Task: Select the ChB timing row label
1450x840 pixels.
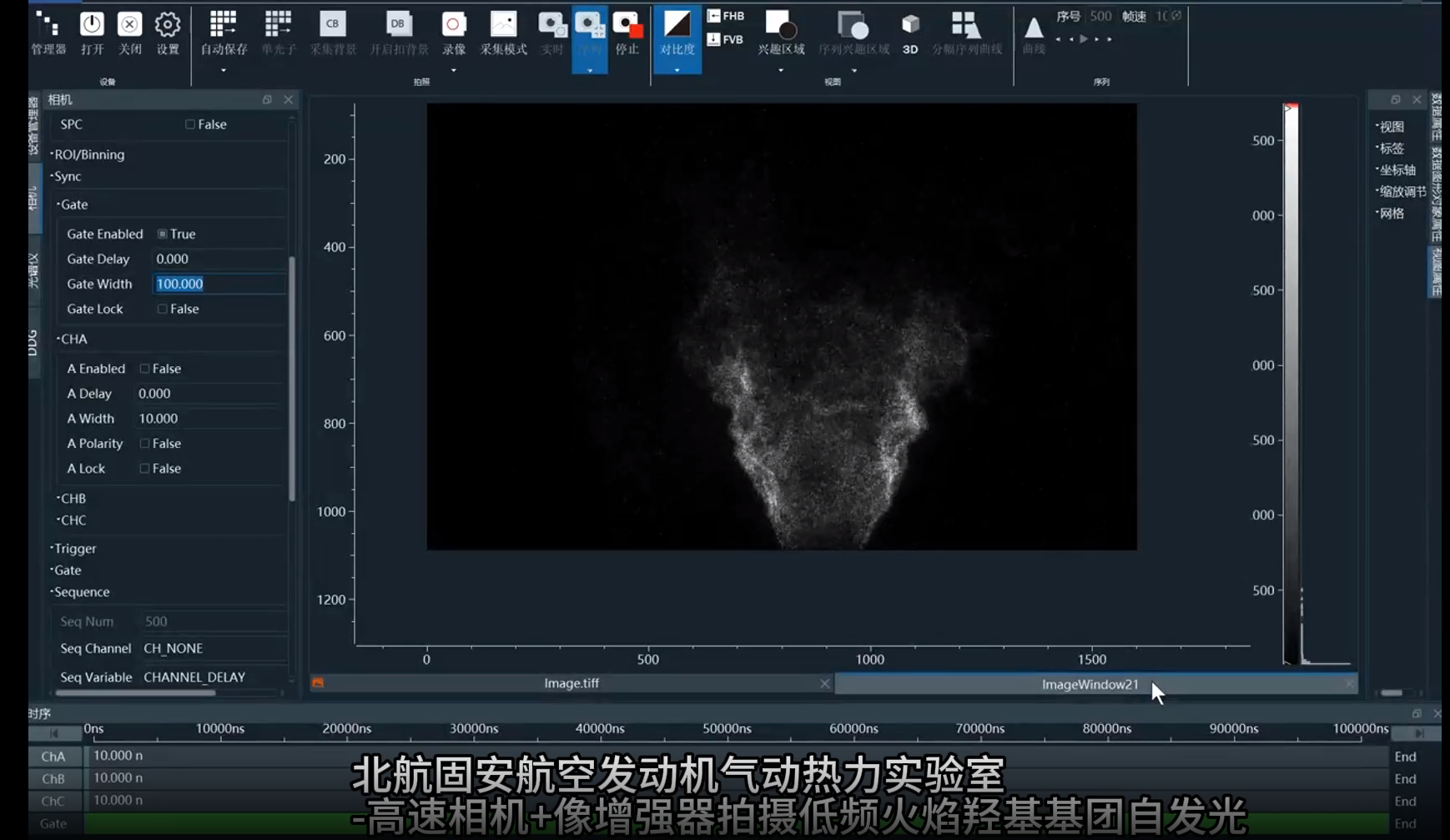Action: (x=53, y=779)
